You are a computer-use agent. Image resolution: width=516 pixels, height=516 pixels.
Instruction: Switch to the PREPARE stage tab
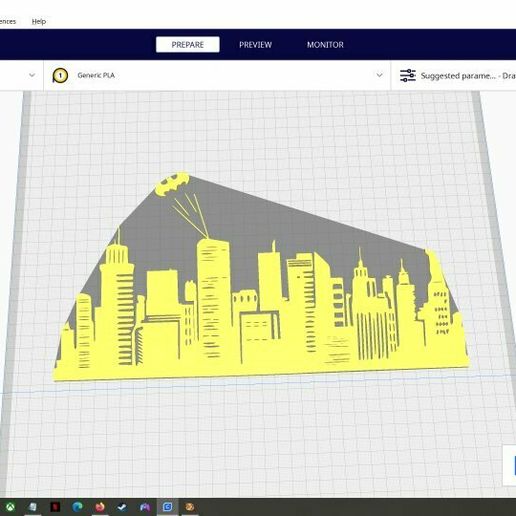pyautogui.click(x=188, y=45)
